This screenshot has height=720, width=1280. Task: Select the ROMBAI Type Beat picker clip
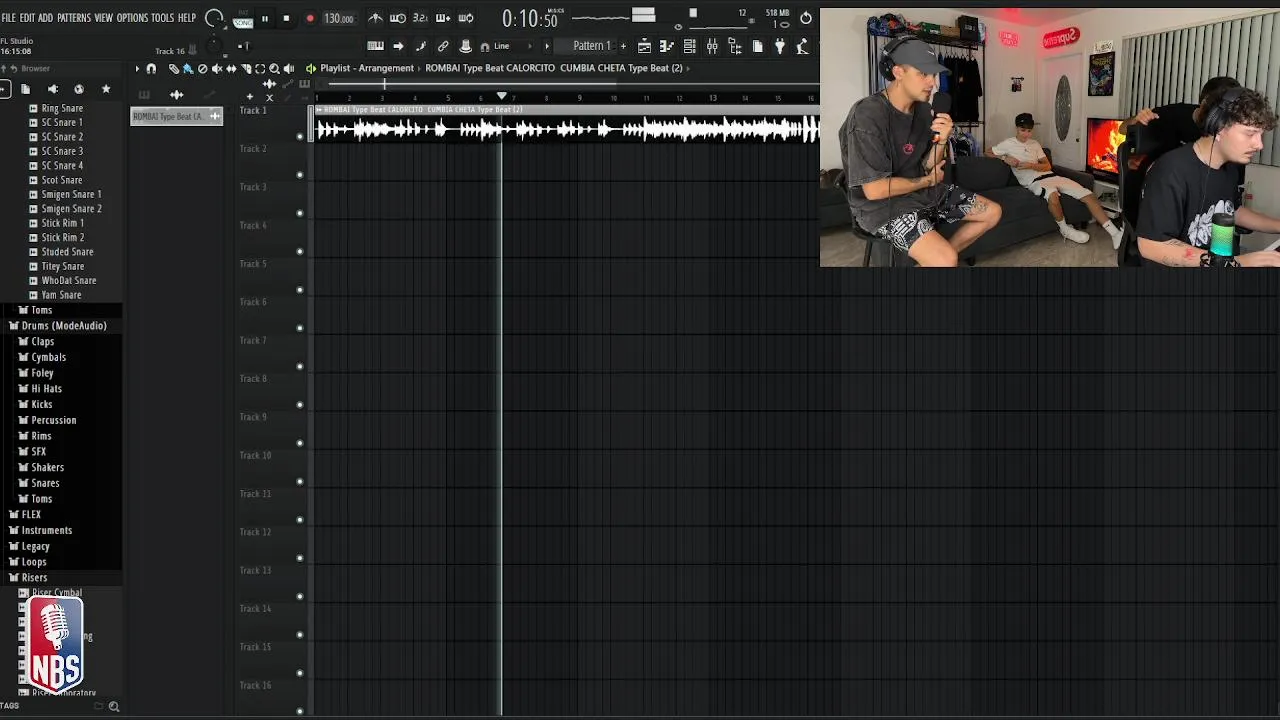pos(177,116)
